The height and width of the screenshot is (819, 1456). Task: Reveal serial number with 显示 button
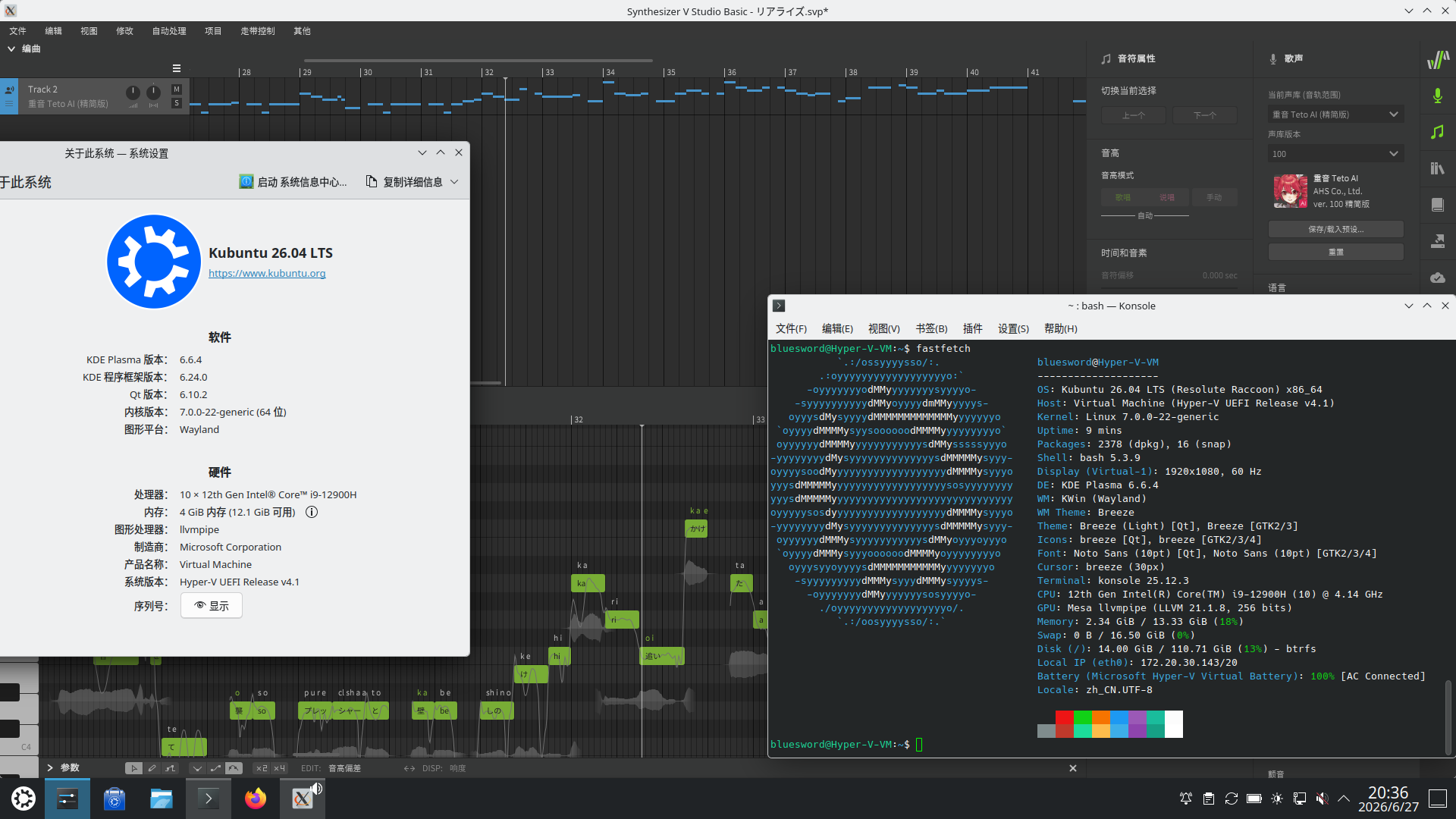(x=212, y=606)
